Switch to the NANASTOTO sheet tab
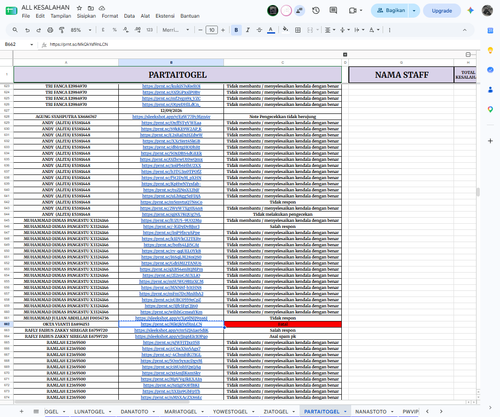The width and height of the screenshot is (500, 417). pos(371,412)
